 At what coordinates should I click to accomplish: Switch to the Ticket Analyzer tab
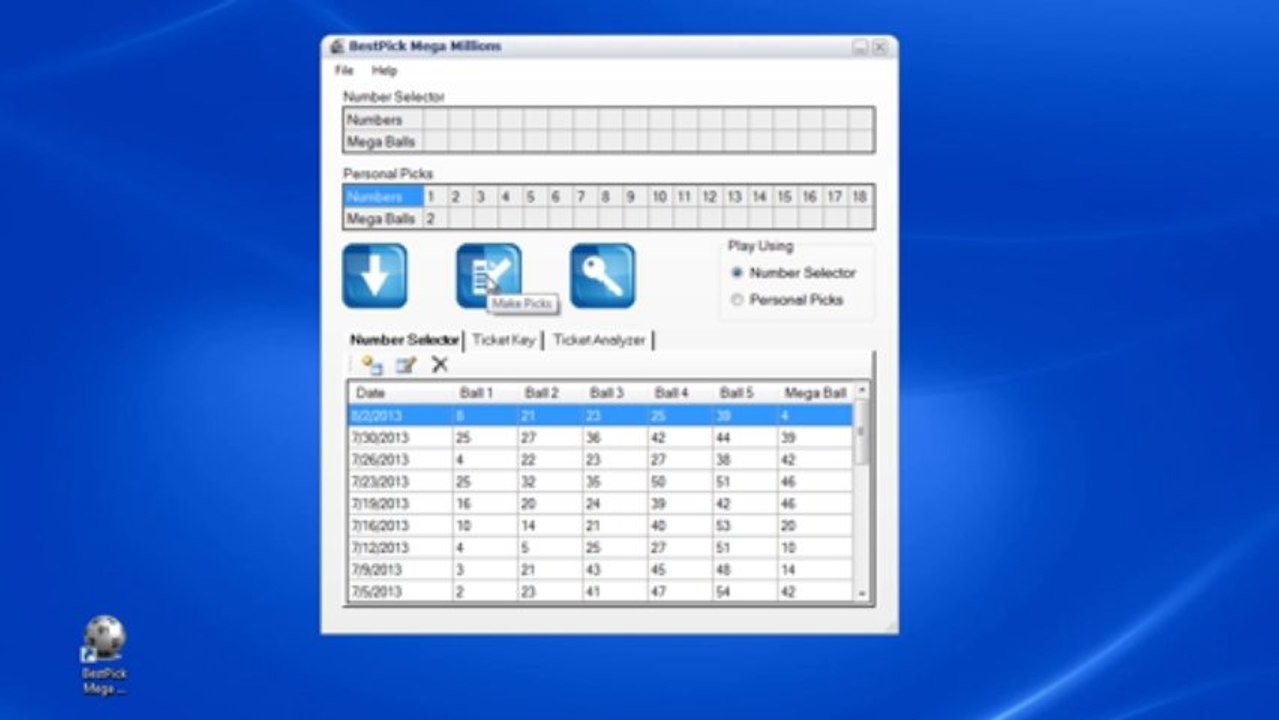(x=599, y=340)
